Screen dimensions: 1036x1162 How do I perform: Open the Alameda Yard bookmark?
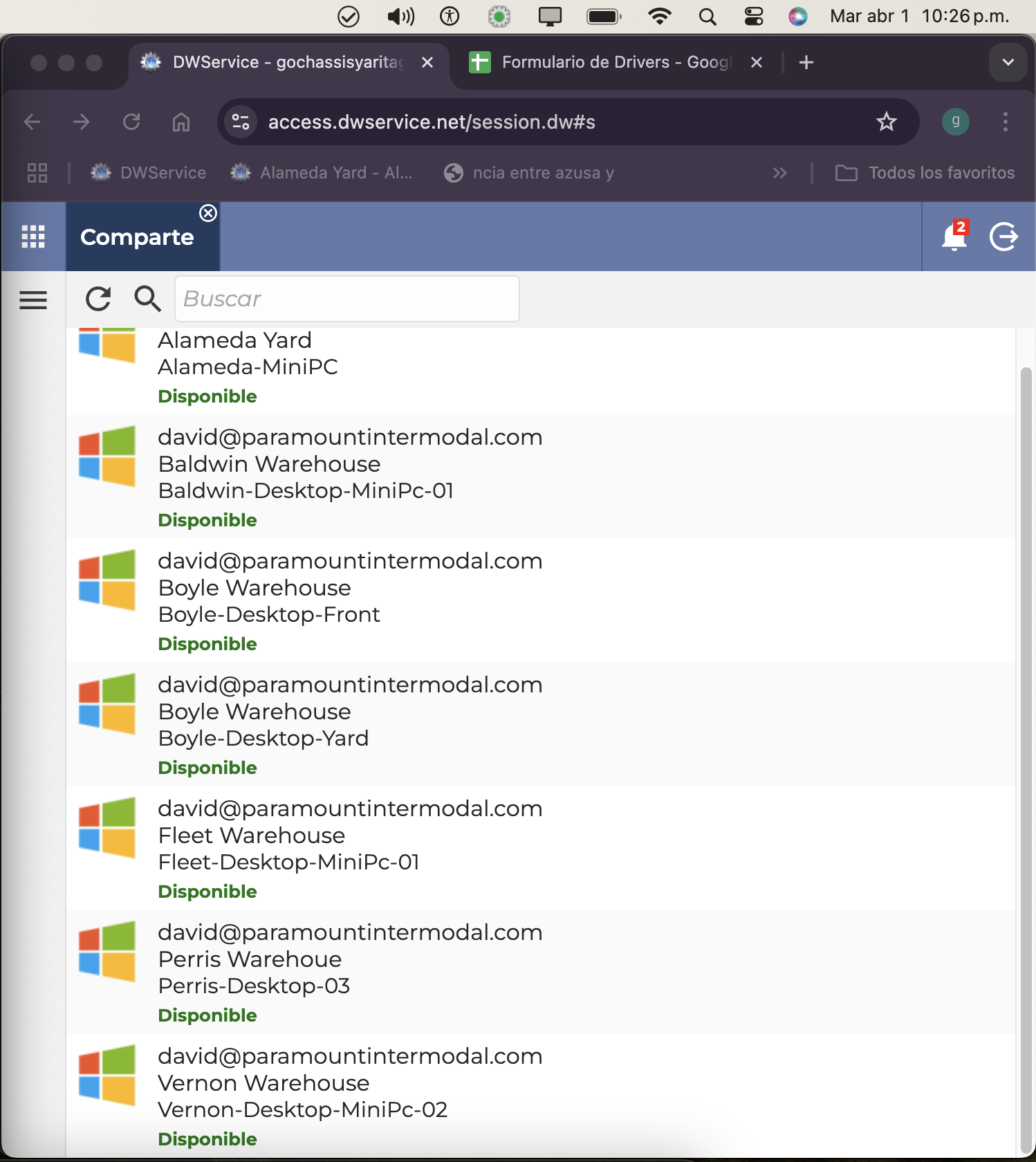pyautogui.click(x=322, y=173)
